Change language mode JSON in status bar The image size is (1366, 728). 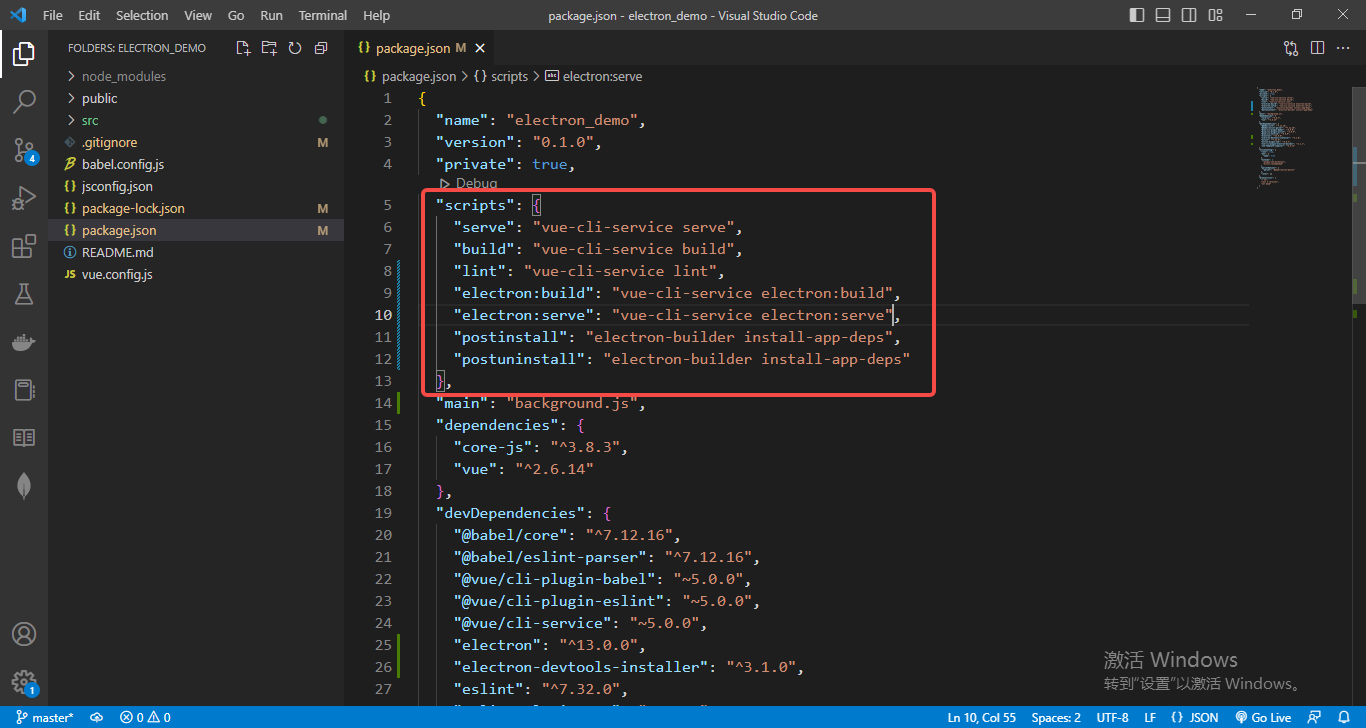click(x=1194, y=718)
